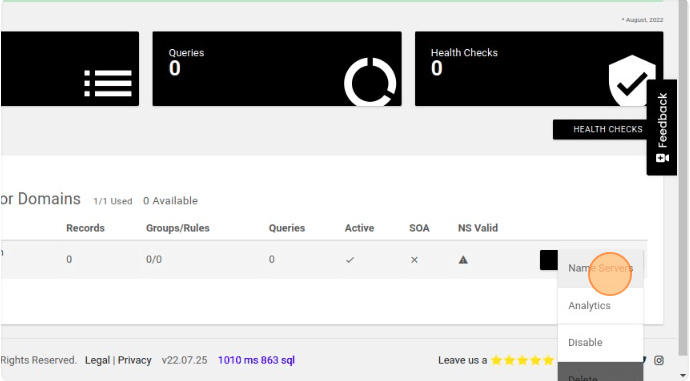Click the NS Valid warning triangle

463,260
